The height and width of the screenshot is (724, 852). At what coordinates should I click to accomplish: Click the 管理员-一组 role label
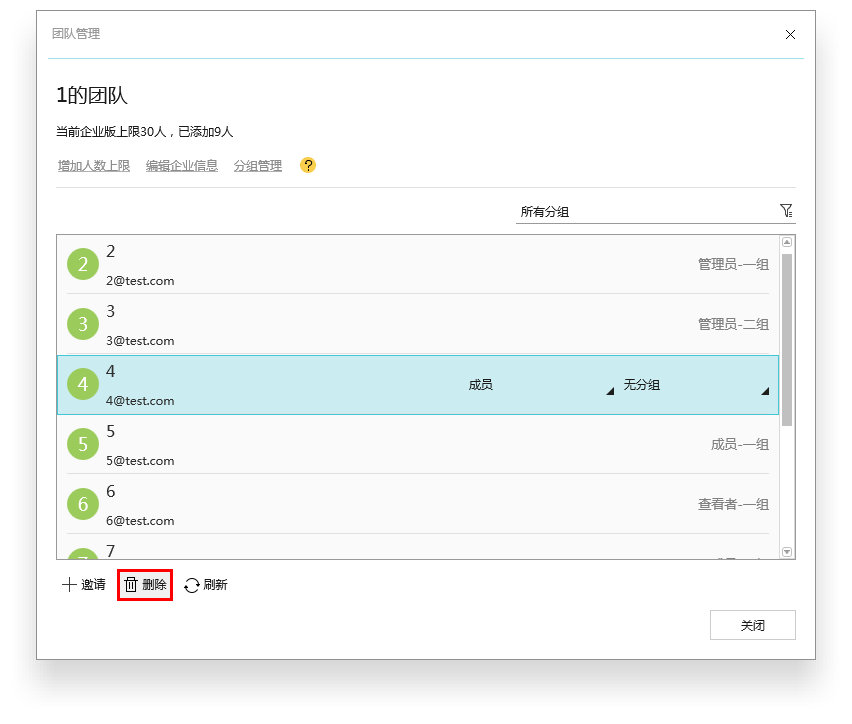[734, 265]
